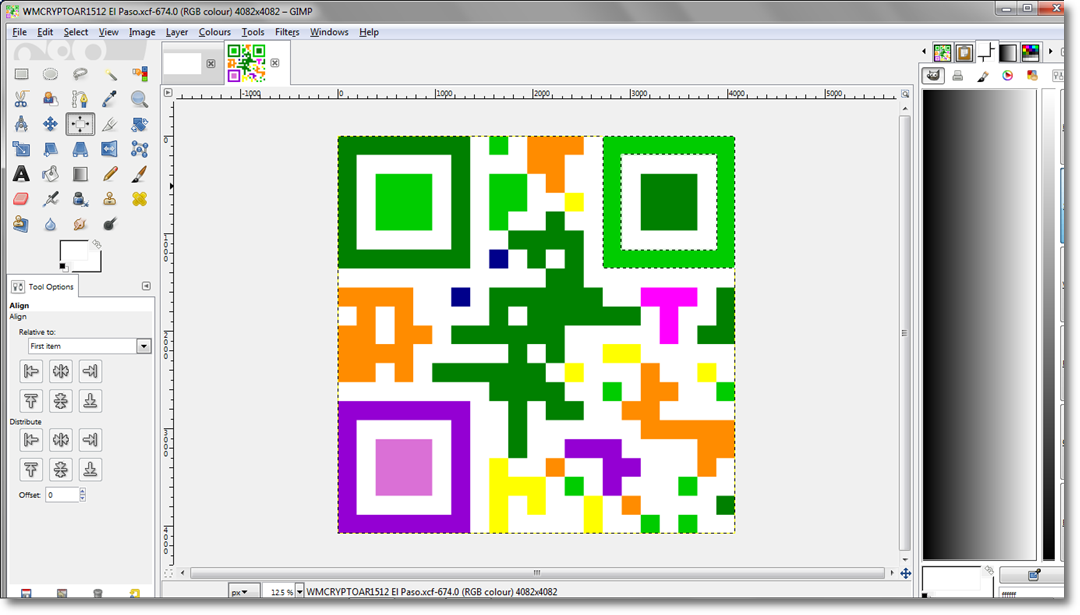Image resolution: width=1080 pixels, height=615 pixels.
Task: Switch to the Gradients tab in the right dock
Action: click(x=1008, y=52)
